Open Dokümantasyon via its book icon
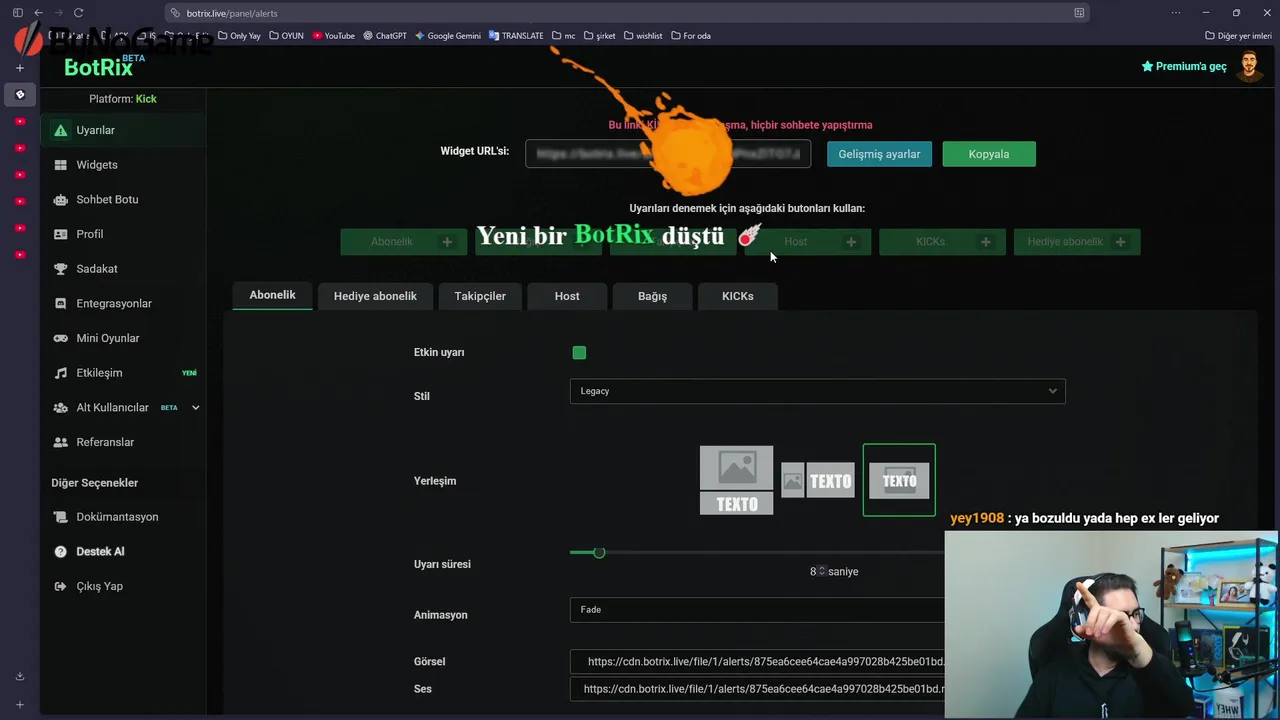Screen dimensions: 1280x720 [61, 517]
